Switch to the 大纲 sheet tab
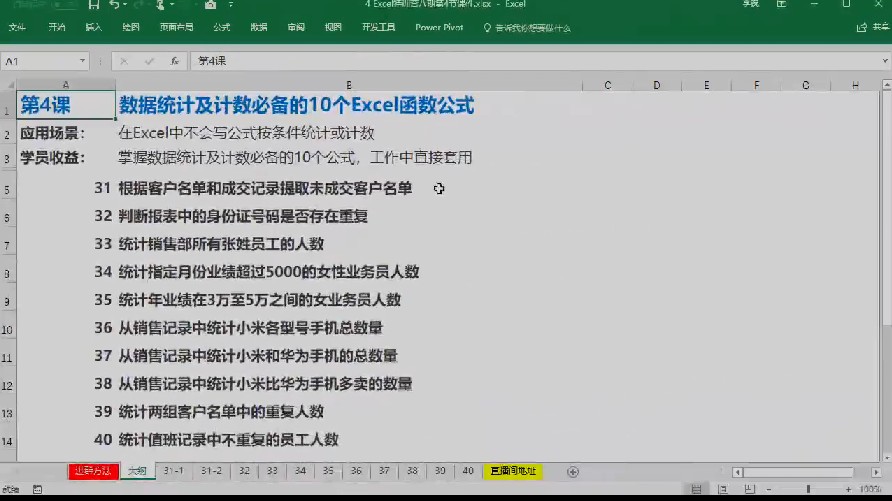892x501 pixels. [x=137, y=471]
